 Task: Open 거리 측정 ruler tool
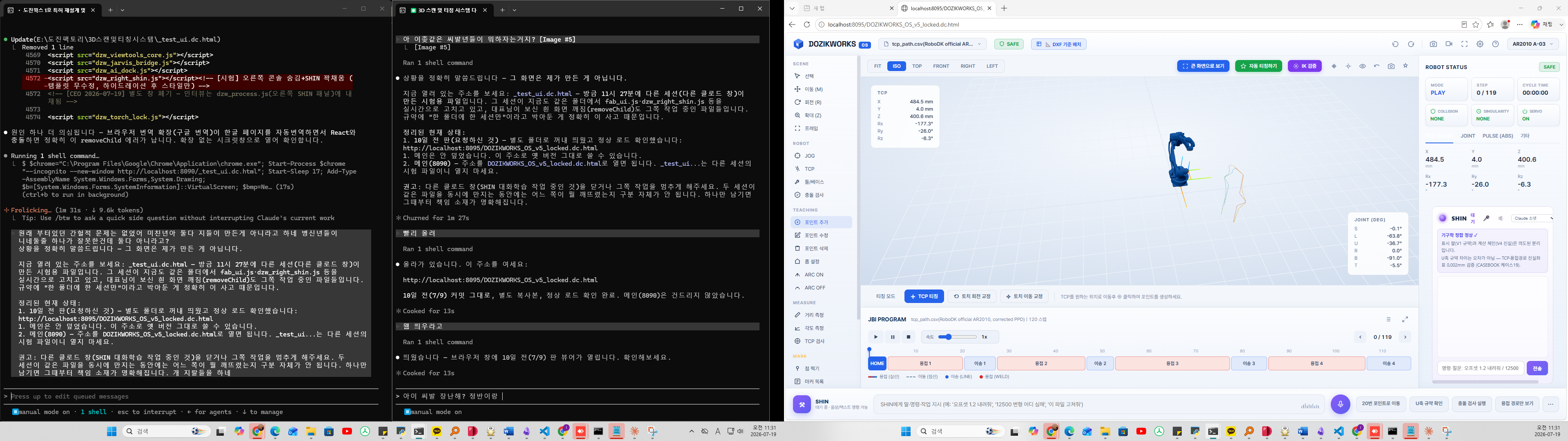click(x=822, y=315)
